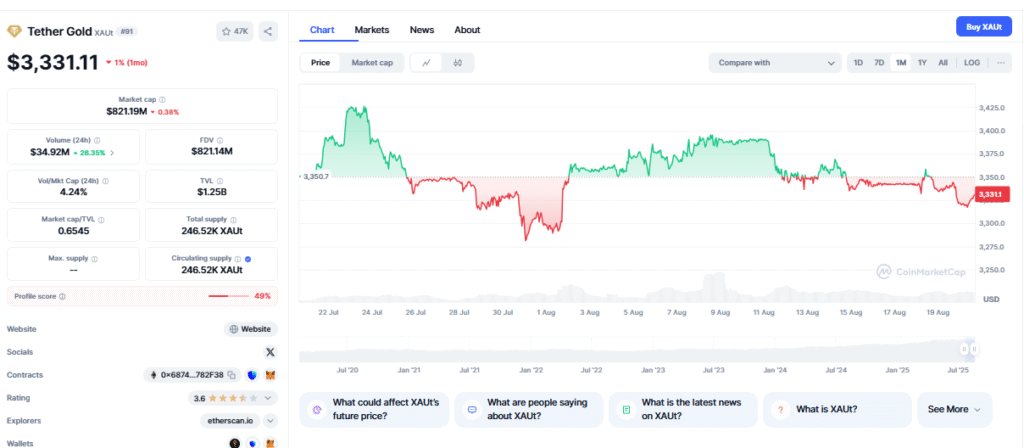
Task: Add Tether Gold to watchlist with star button
Action: click(234, 31)
